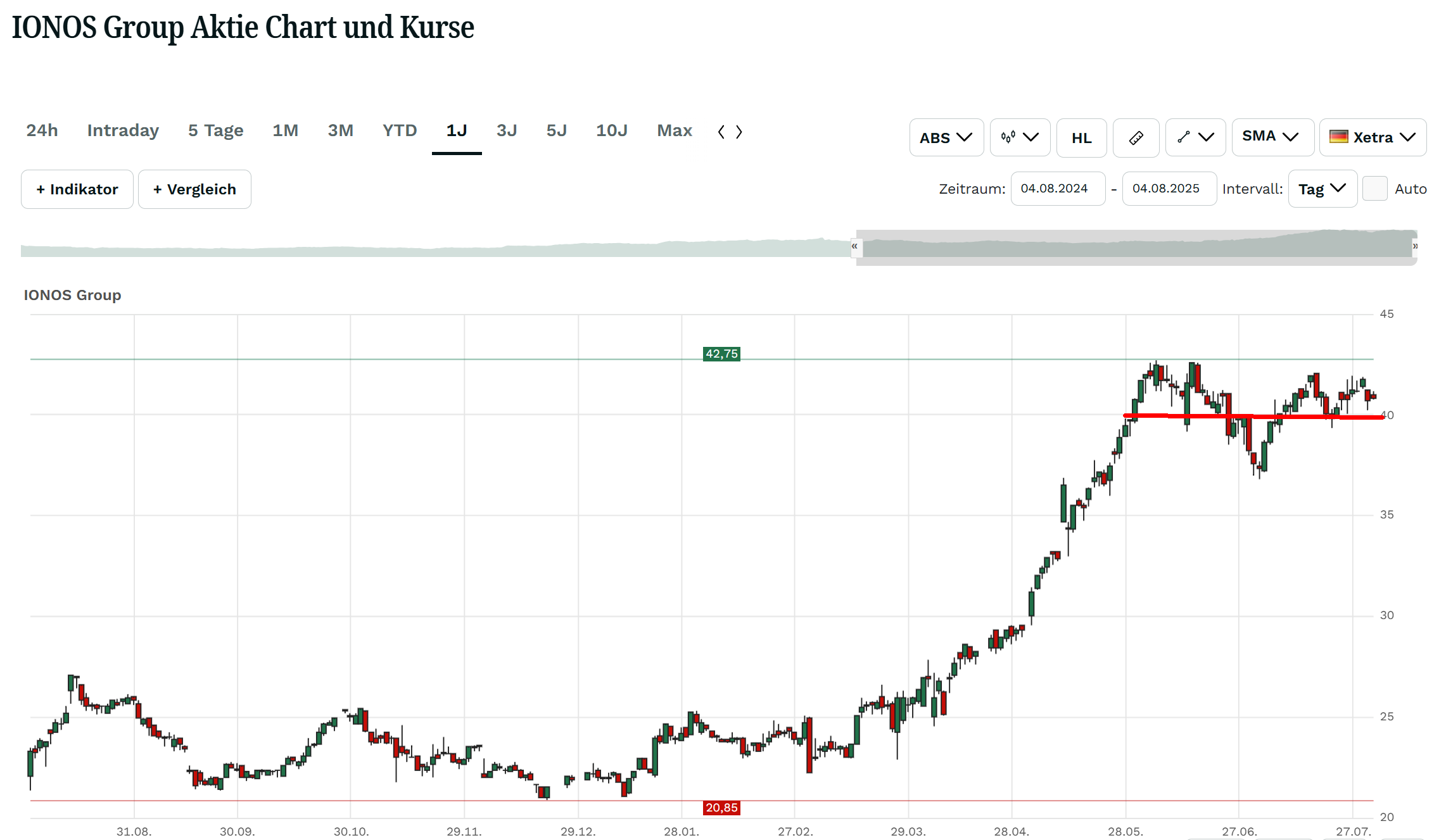
Task: Open the line drawing tool dropdown
Action: (x=1195, y=137)
